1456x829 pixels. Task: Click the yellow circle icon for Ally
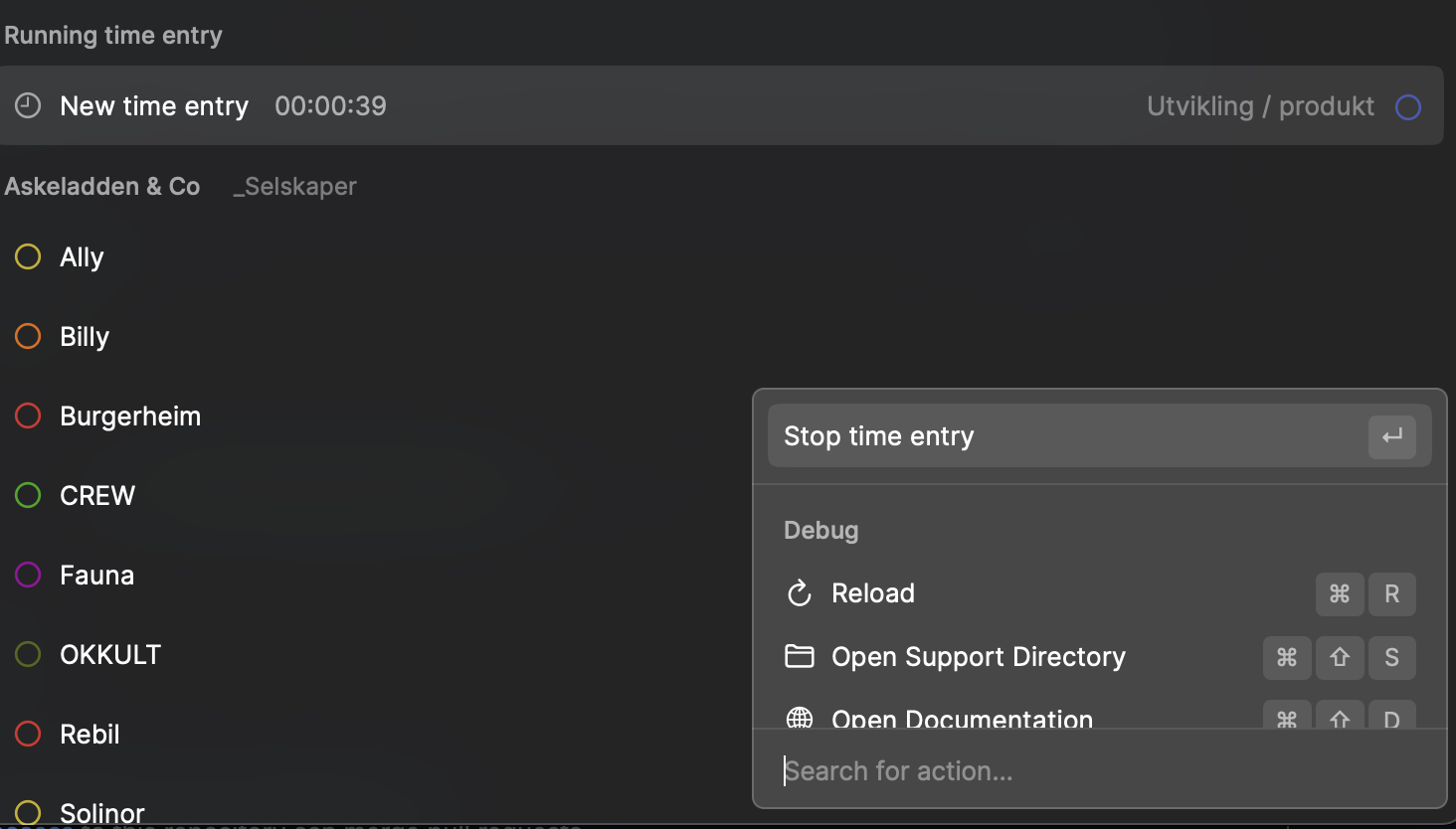coord(28,256)
